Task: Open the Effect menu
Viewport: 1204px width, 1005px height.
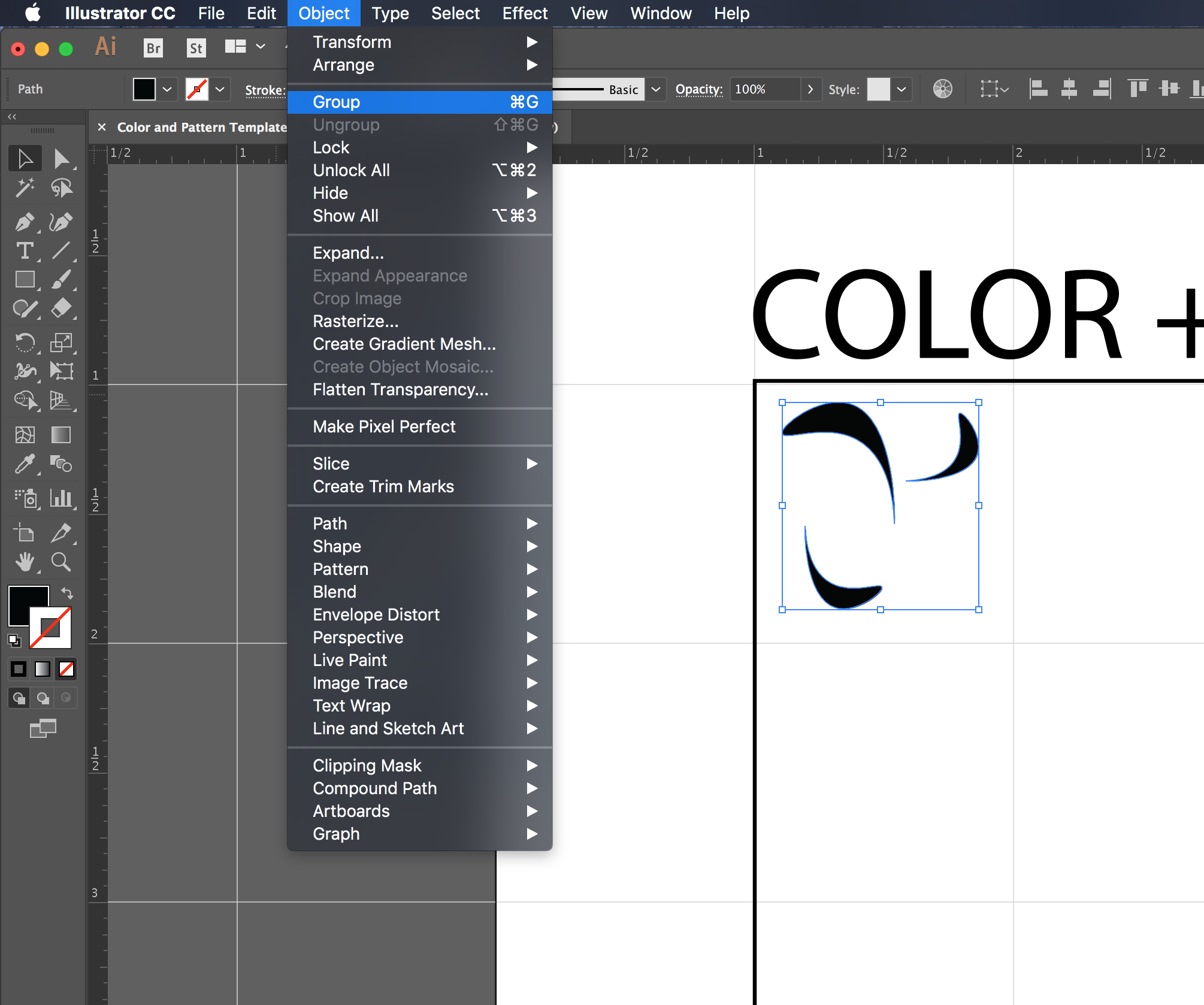Action: pos(524,13)
